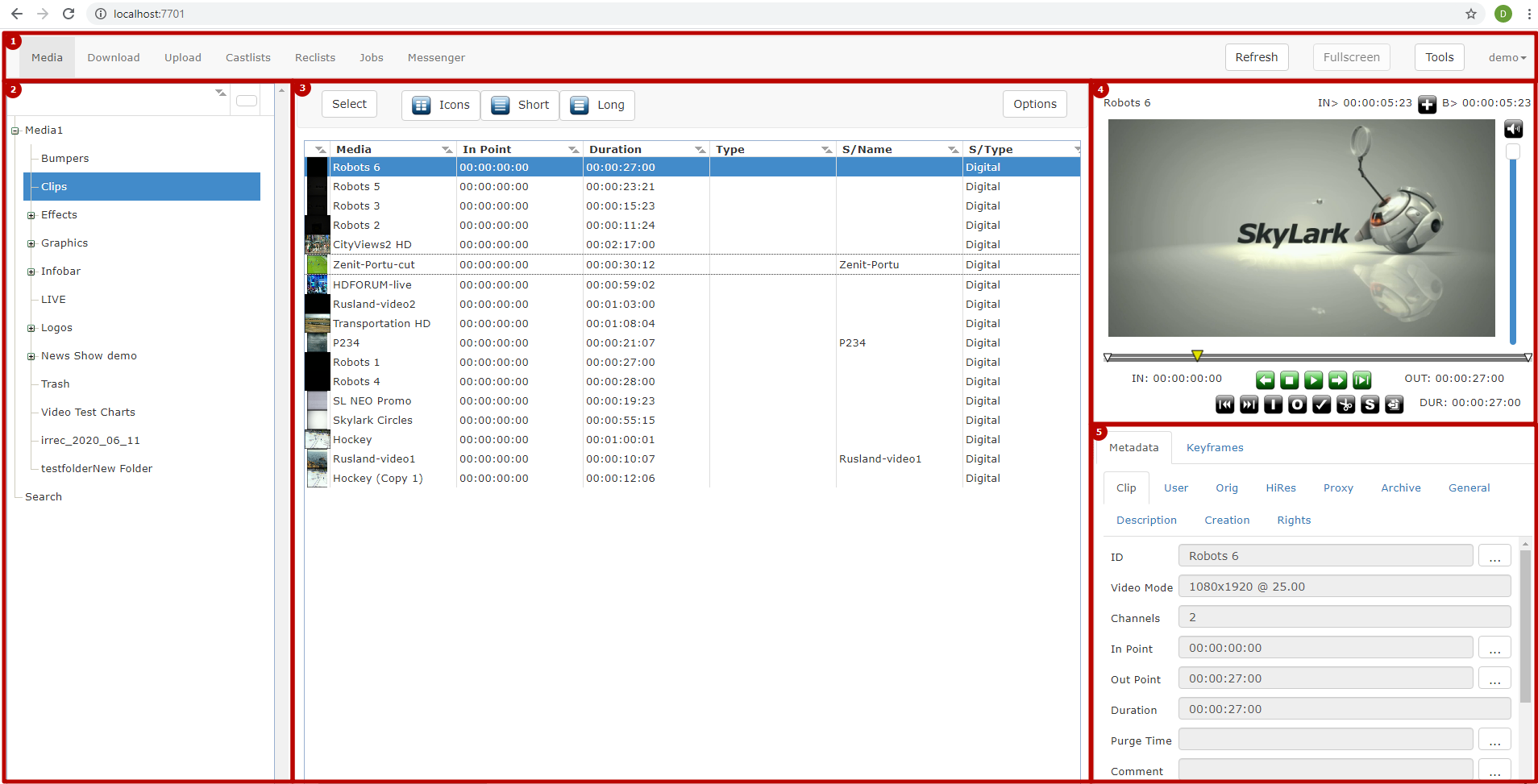This screenshot has height=784, width=1538.
Task: Open the Download tab
Action: click(x=114, y=58)
